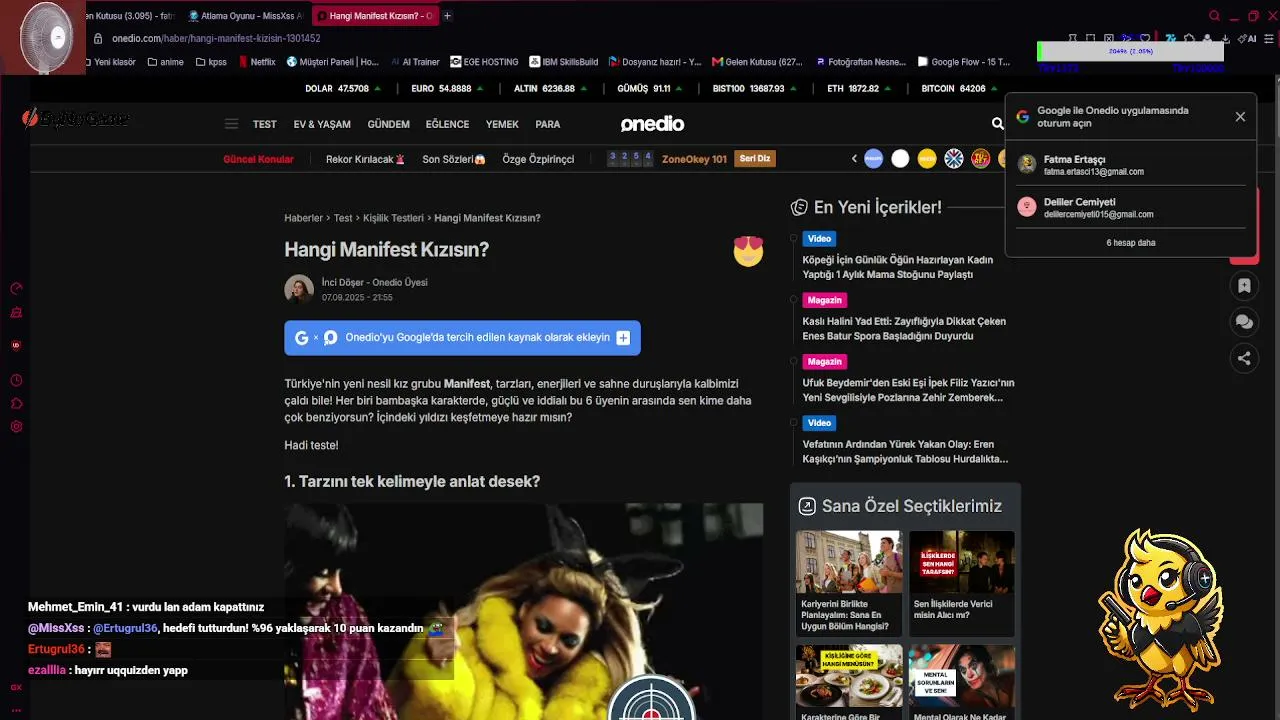Viewport: 1280px width, 720px height.
Task: Open the GÜNDEM menu item
Action: pyautogui.click(x=389, y=124)
